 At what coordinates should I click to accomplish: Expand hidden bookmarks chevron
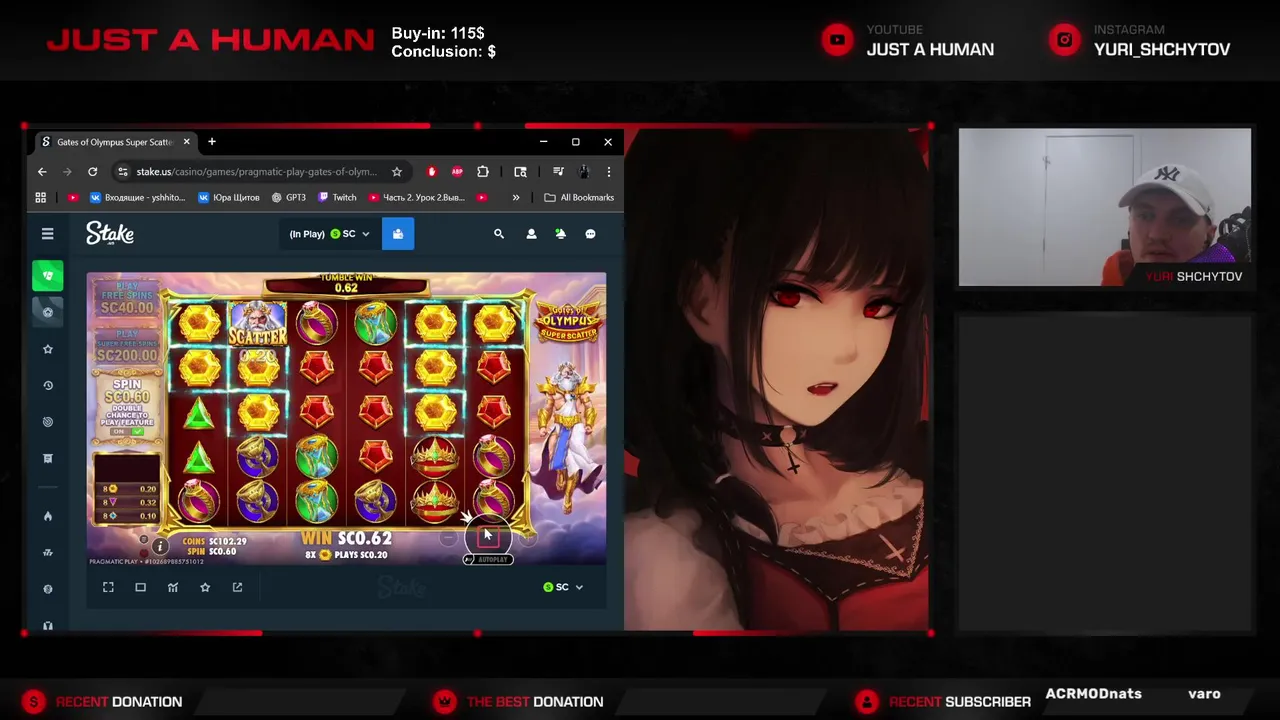516,198
